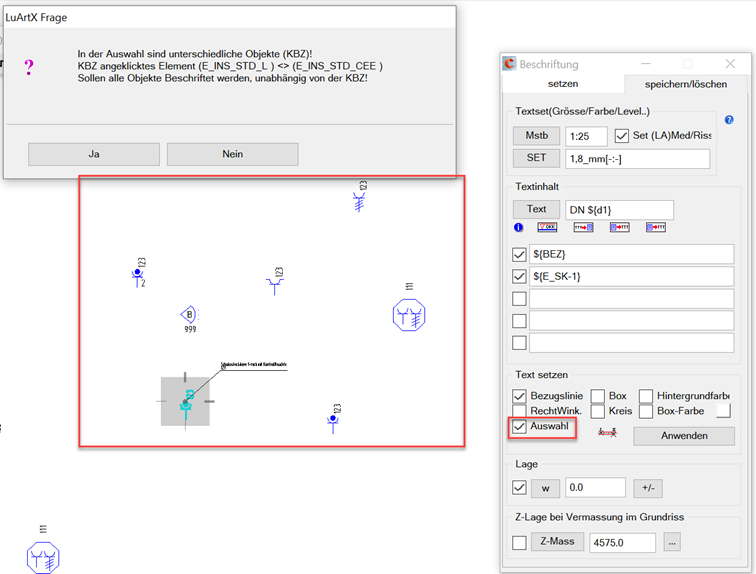The height and width of the screenshot is (574, 756).
Task: Click the blue info icon below Text button
Action: 518,227
